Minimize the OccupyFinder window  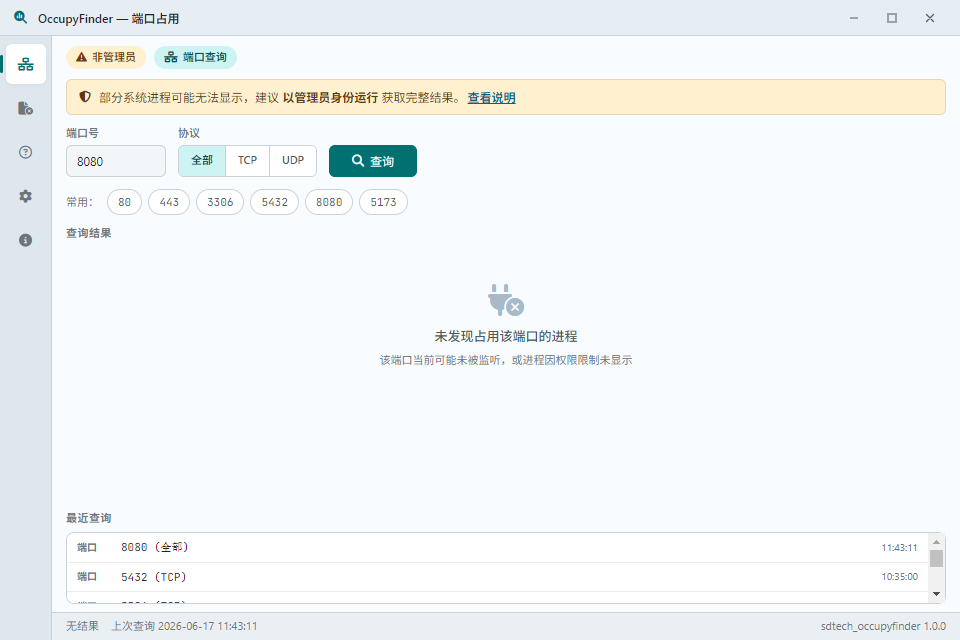coord(853,18)
